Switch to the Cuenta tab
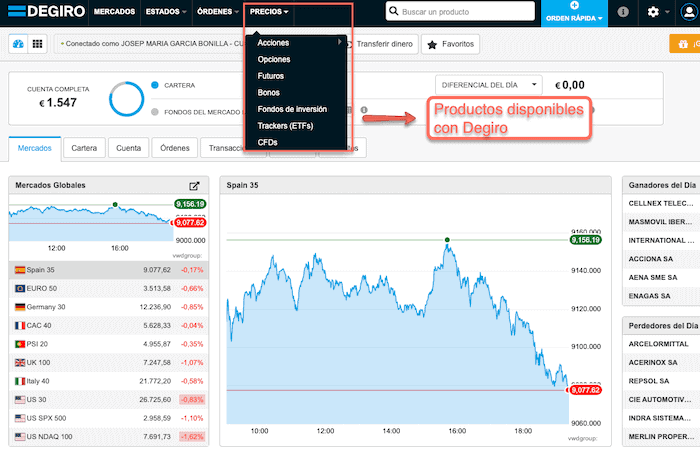Image resolution: width=700 pixels, height=450 pixels. click(129, 148)
